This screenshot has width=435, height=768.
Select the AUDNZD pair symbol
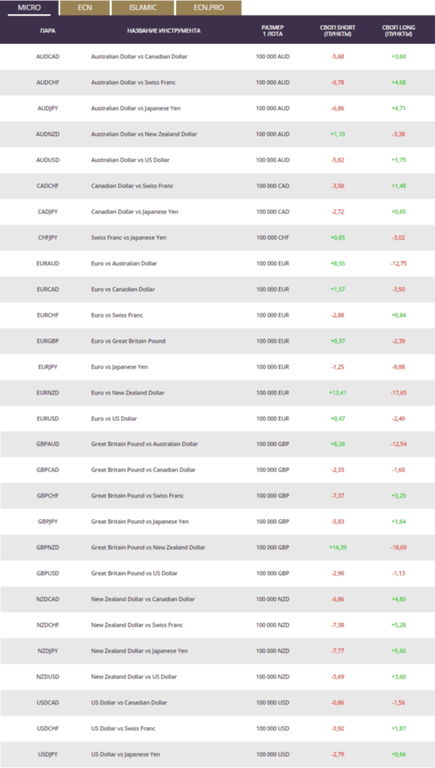click(x=48, y=134)
